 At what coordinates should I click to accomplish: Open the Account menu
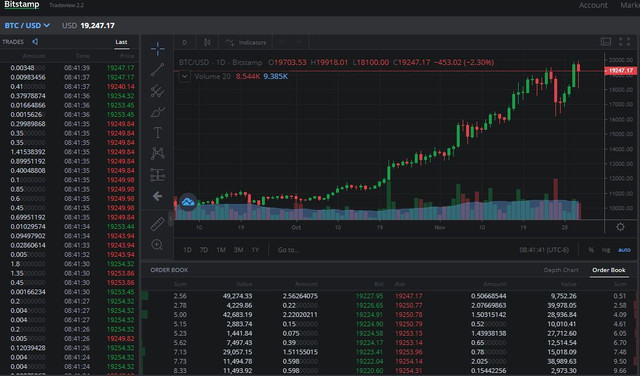tap(593, 5)
